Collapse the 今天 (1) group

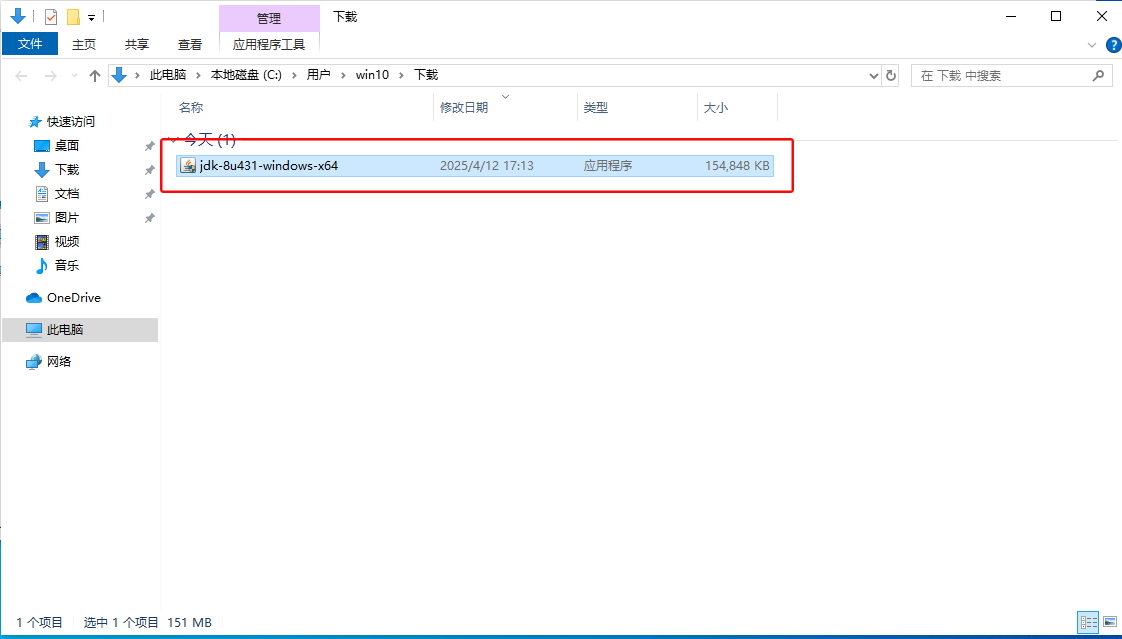click(172, 140)
